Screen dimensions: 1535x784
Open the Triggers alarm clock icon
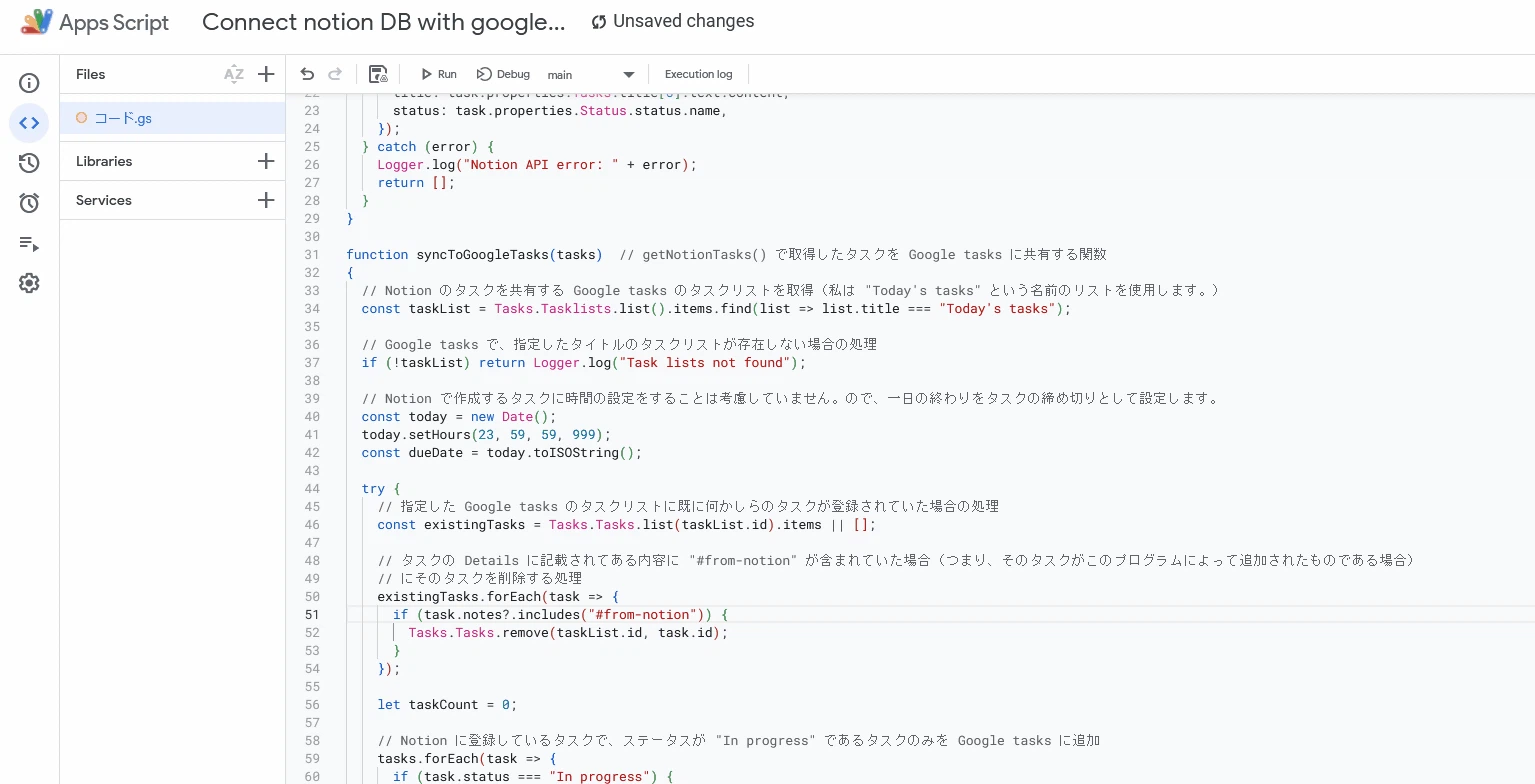click(29, 203)
